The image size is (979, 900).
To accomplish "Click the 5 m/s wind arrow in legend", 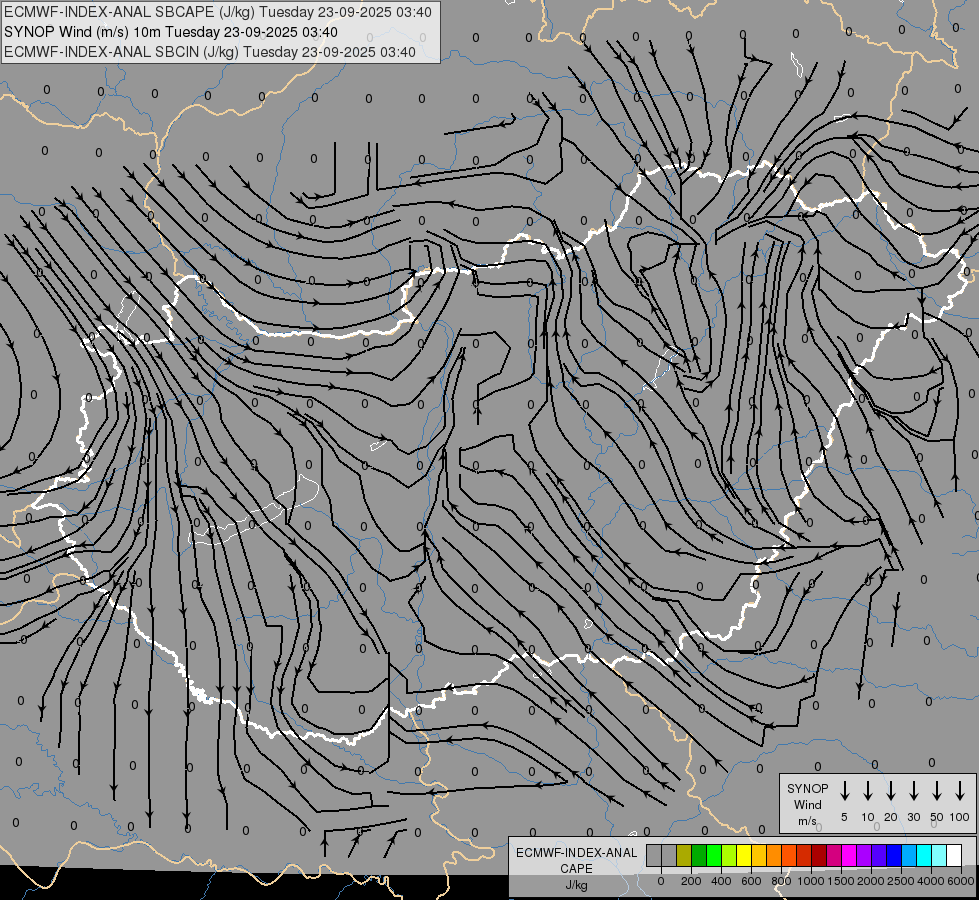I will click(x=845, y=791).
